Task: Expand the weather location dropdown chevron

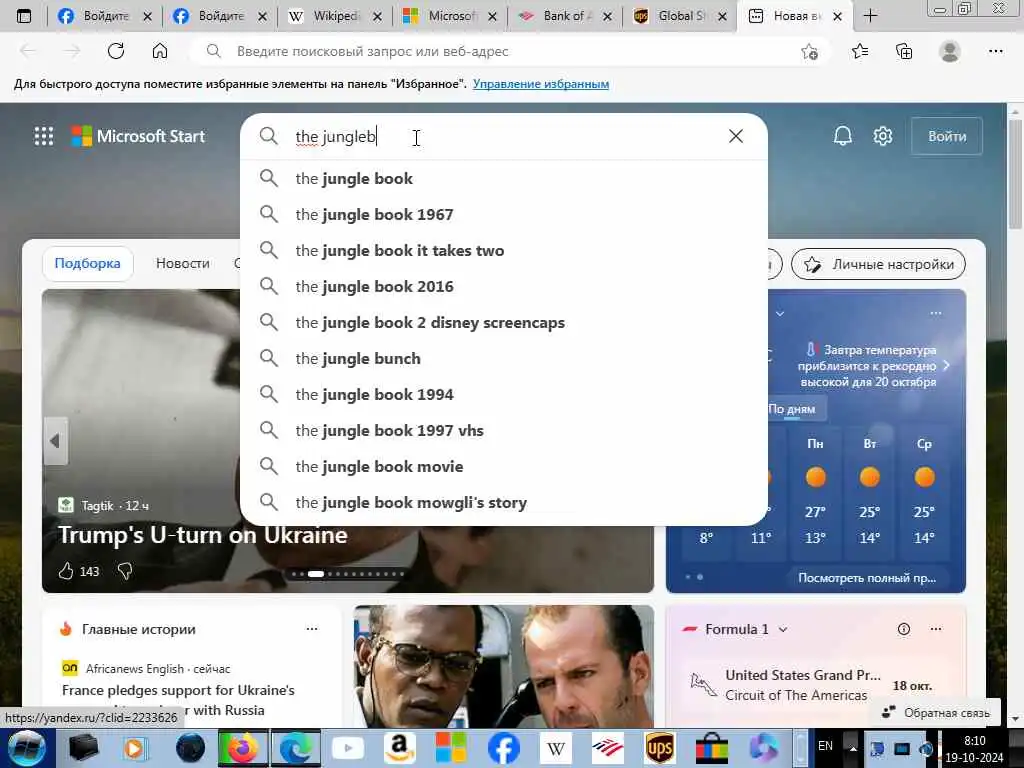Action: pos(780,313)
